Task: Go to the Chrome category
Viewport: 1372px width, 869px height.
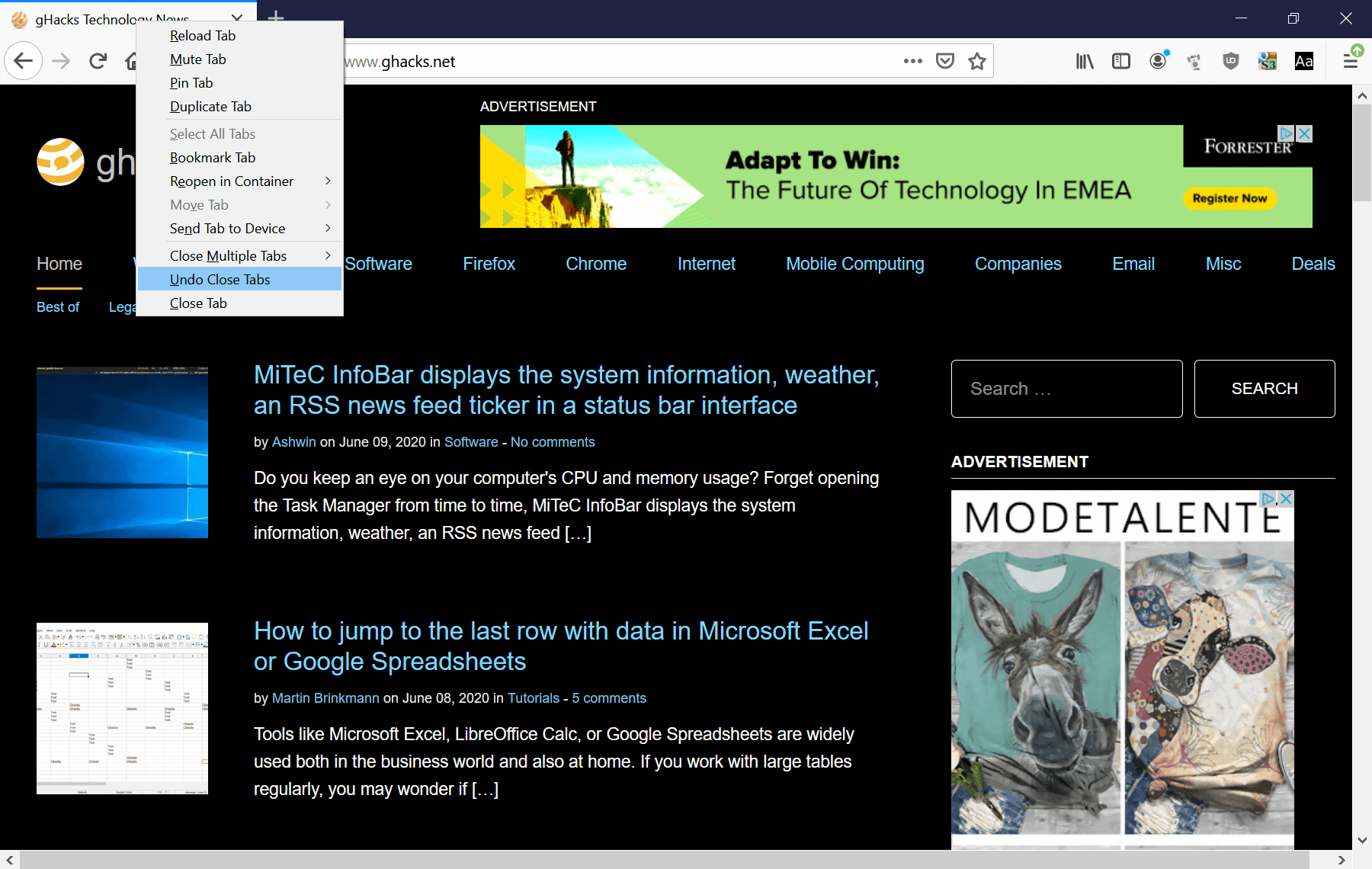Action: pos(596,264)
